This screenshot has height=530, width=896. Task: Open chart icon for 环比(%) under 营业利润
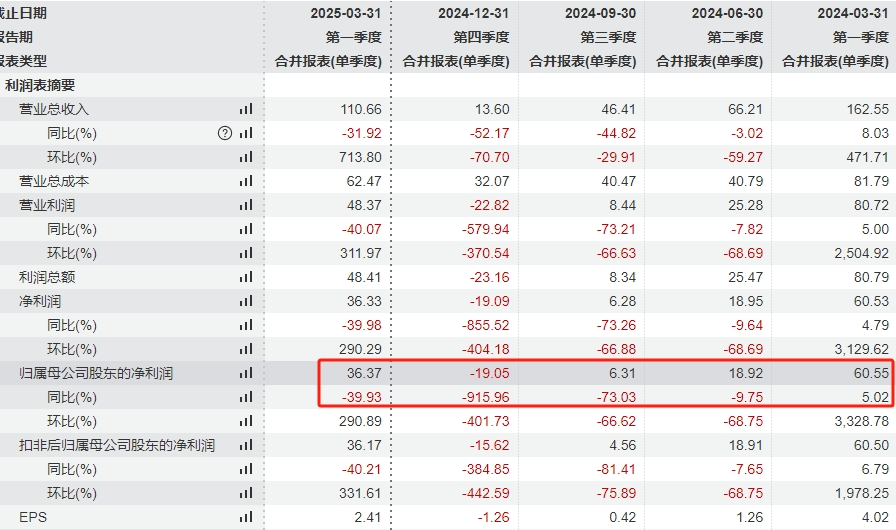(246, 253)
